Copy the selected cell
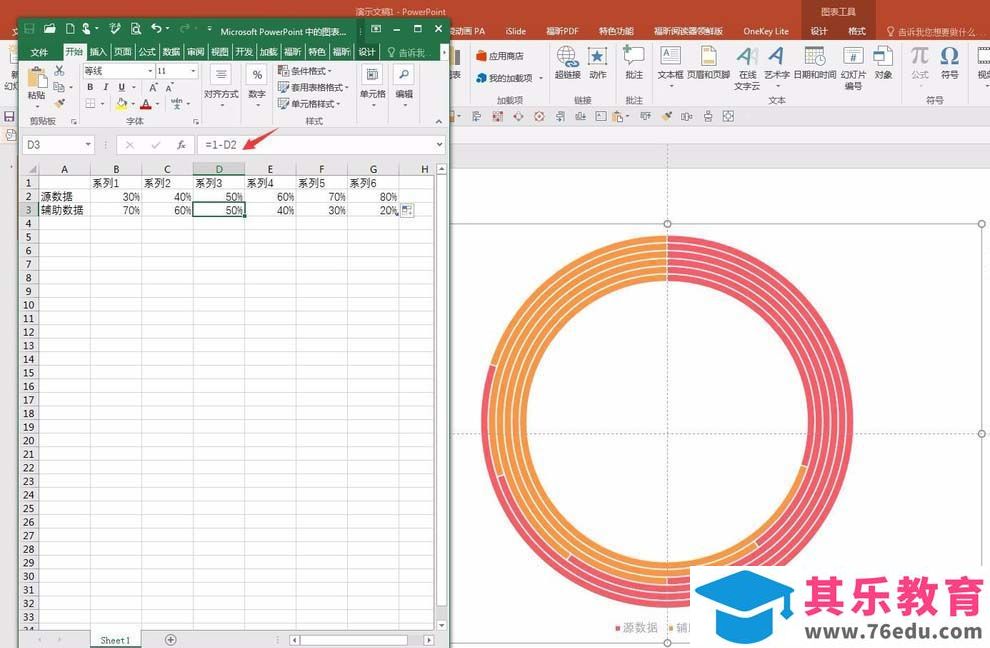Viewport: 990px width, 648px height. 59,87
